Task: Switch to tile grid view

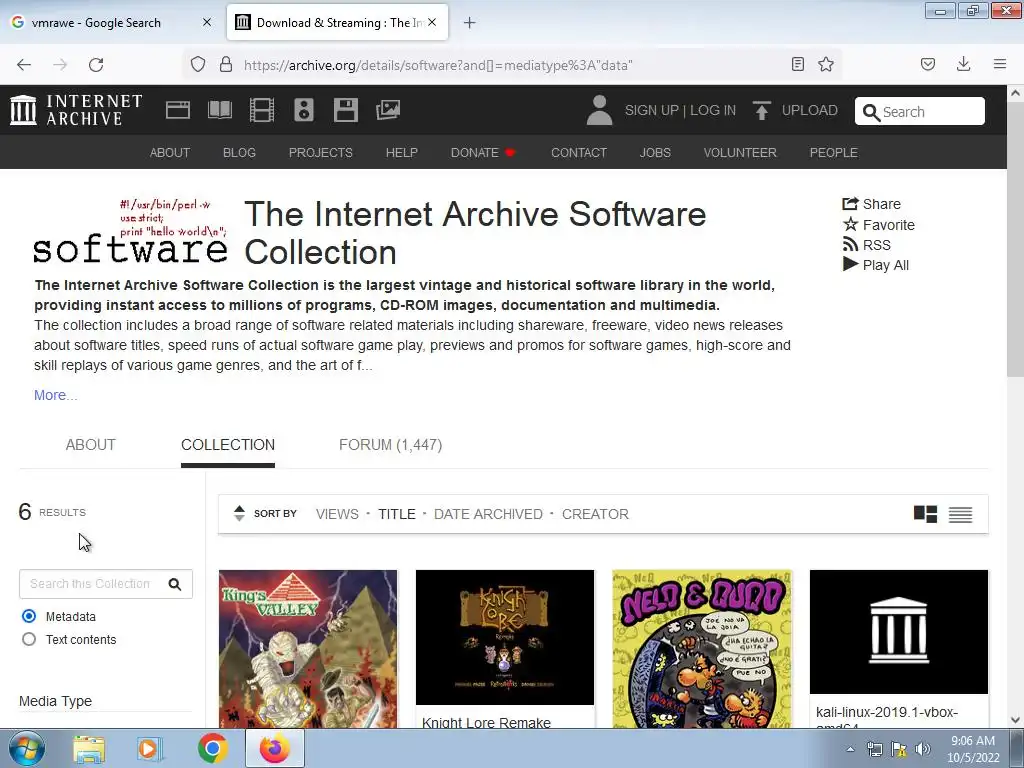Action: click(925, 515)
